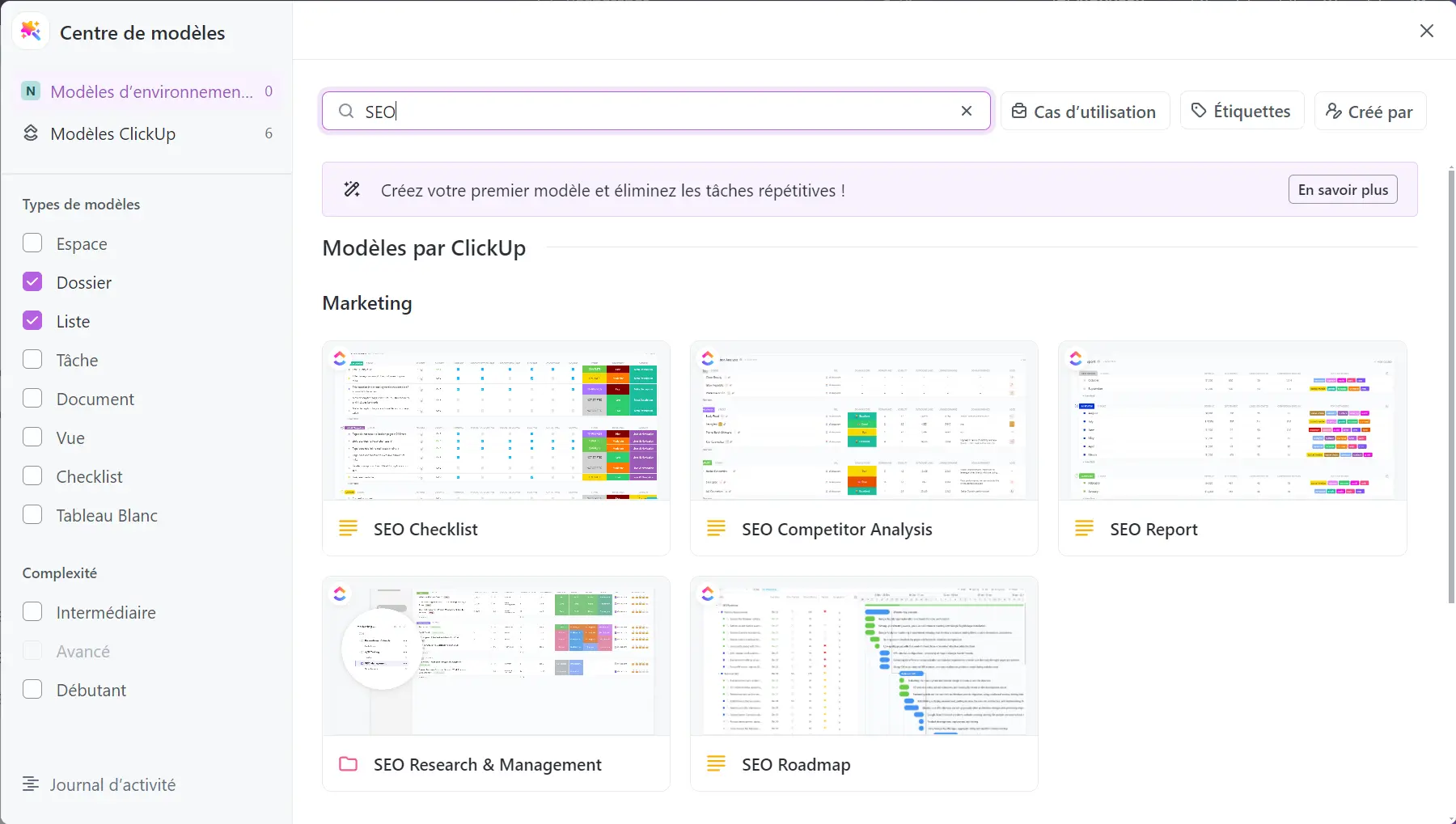Click the folder icon beside SEO Research & Management
The image size is (1456, 824).
pyautogui.click(x=348, y=764)
